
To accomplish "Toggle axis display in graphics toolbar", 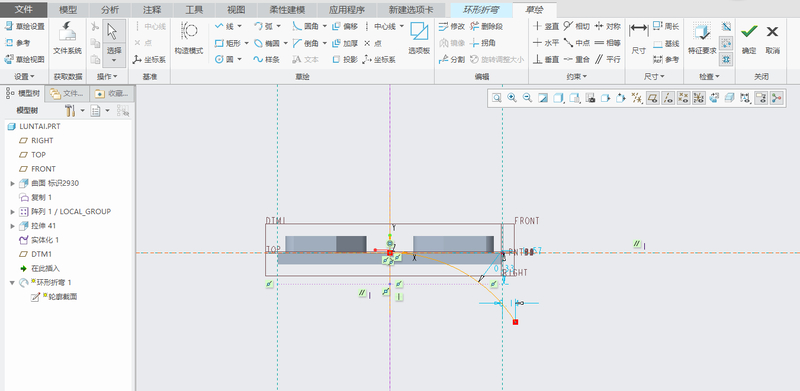I will 668,98.
